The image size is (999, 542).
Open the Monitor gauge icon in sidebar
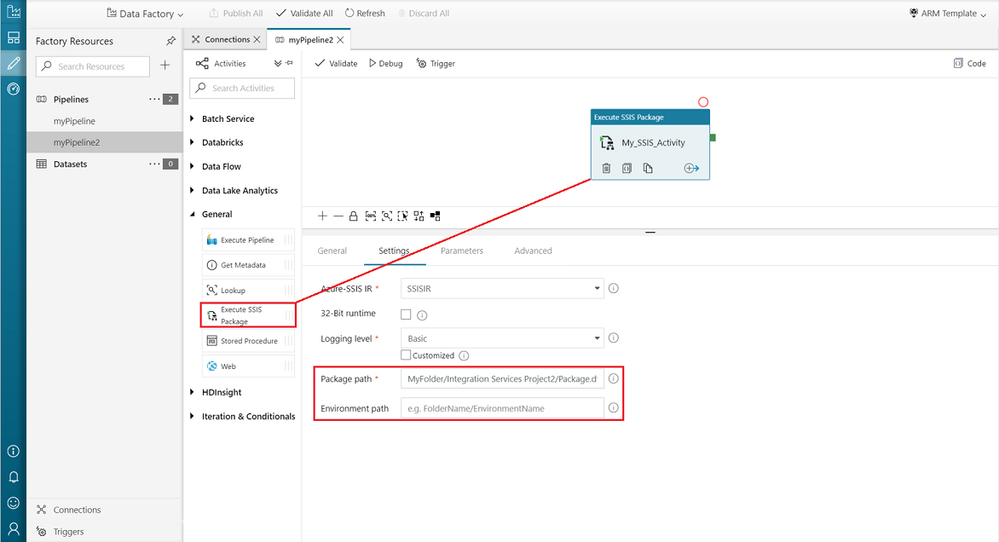[x=13, y=89]
